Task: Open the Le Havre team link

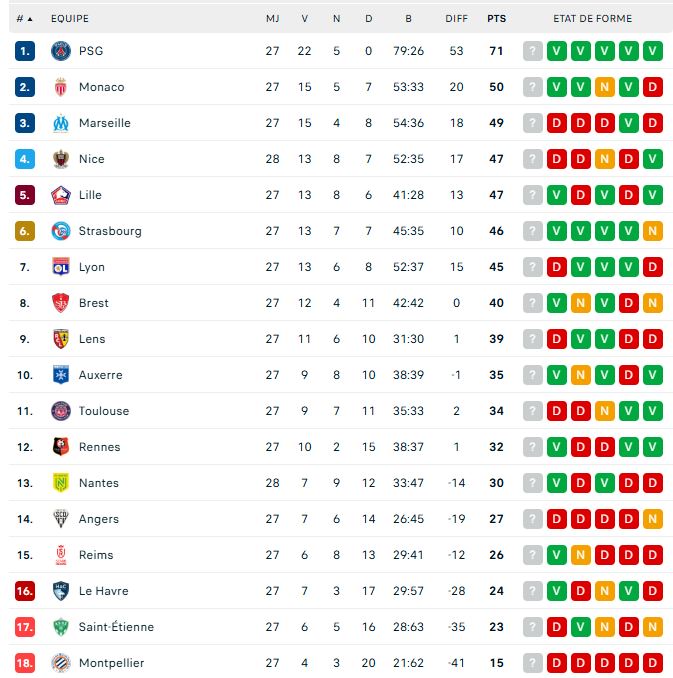Action: (103, 591)
